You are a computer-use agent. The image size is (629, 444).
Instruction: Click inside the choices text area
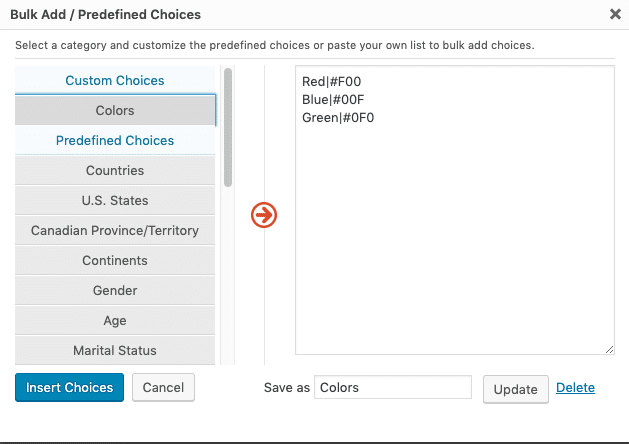[x=455, y=210]
